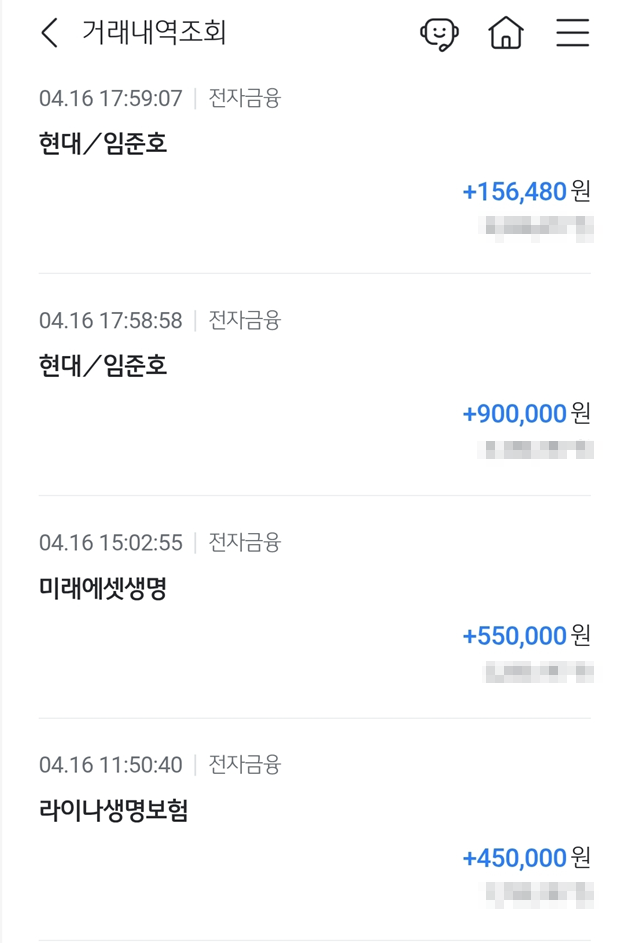625x943 pixels.
Task: Open the hamburger menu icon
Action: click(x=571, y=33)
